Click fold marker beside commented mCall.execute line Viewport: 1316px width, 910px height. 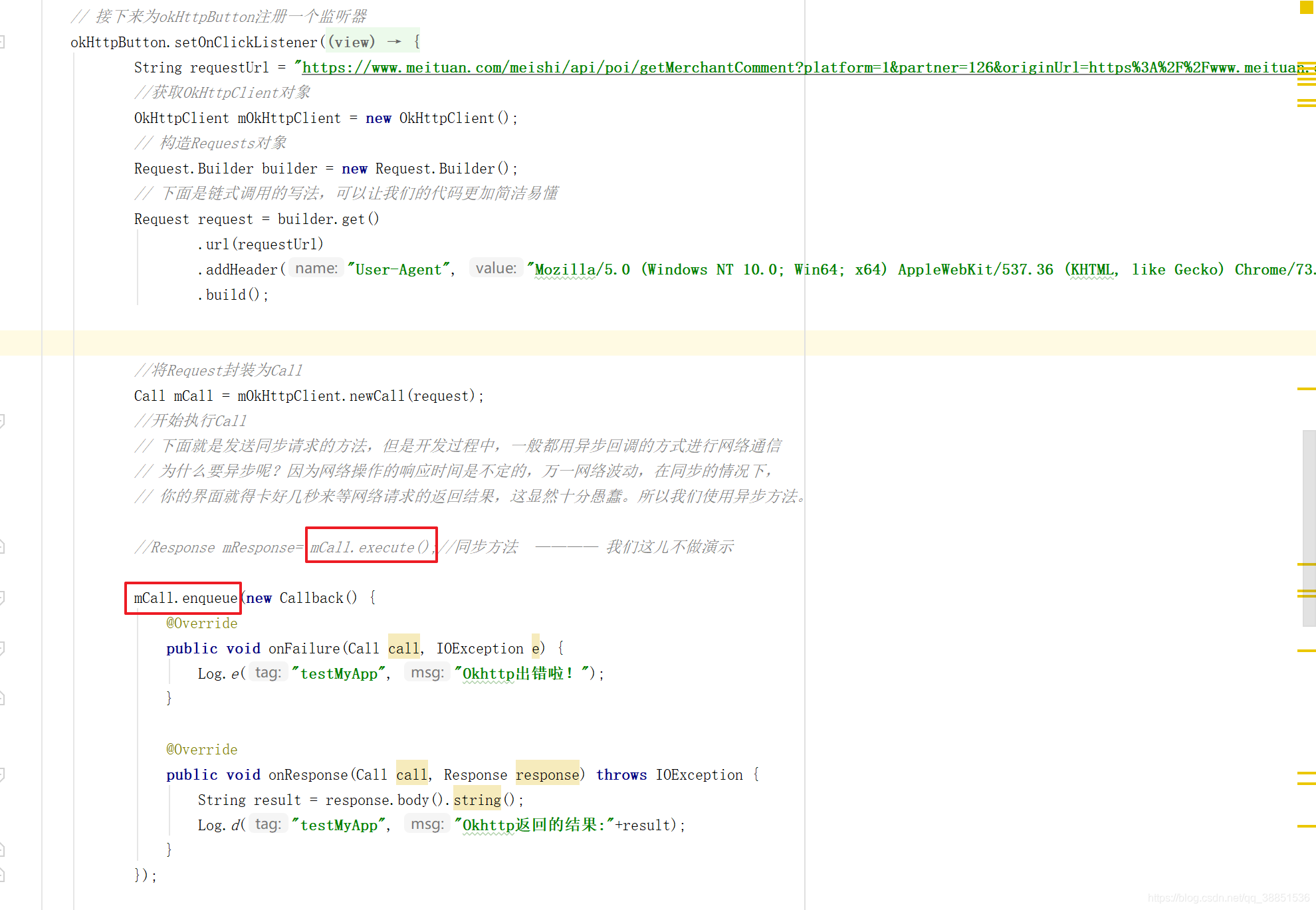[x=2, y=547]
